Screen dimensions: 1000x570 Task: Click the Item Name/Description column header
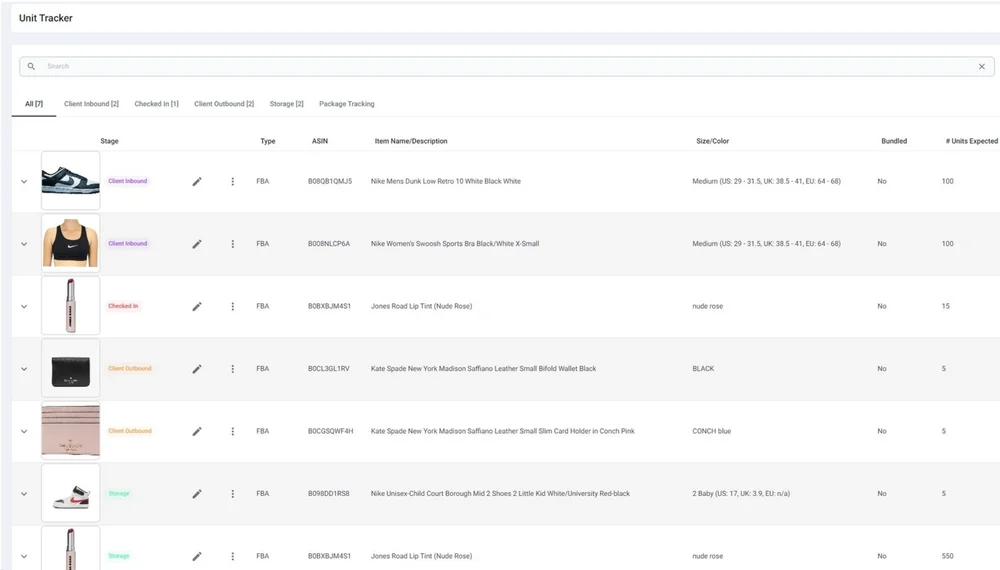tap(411, 141)
